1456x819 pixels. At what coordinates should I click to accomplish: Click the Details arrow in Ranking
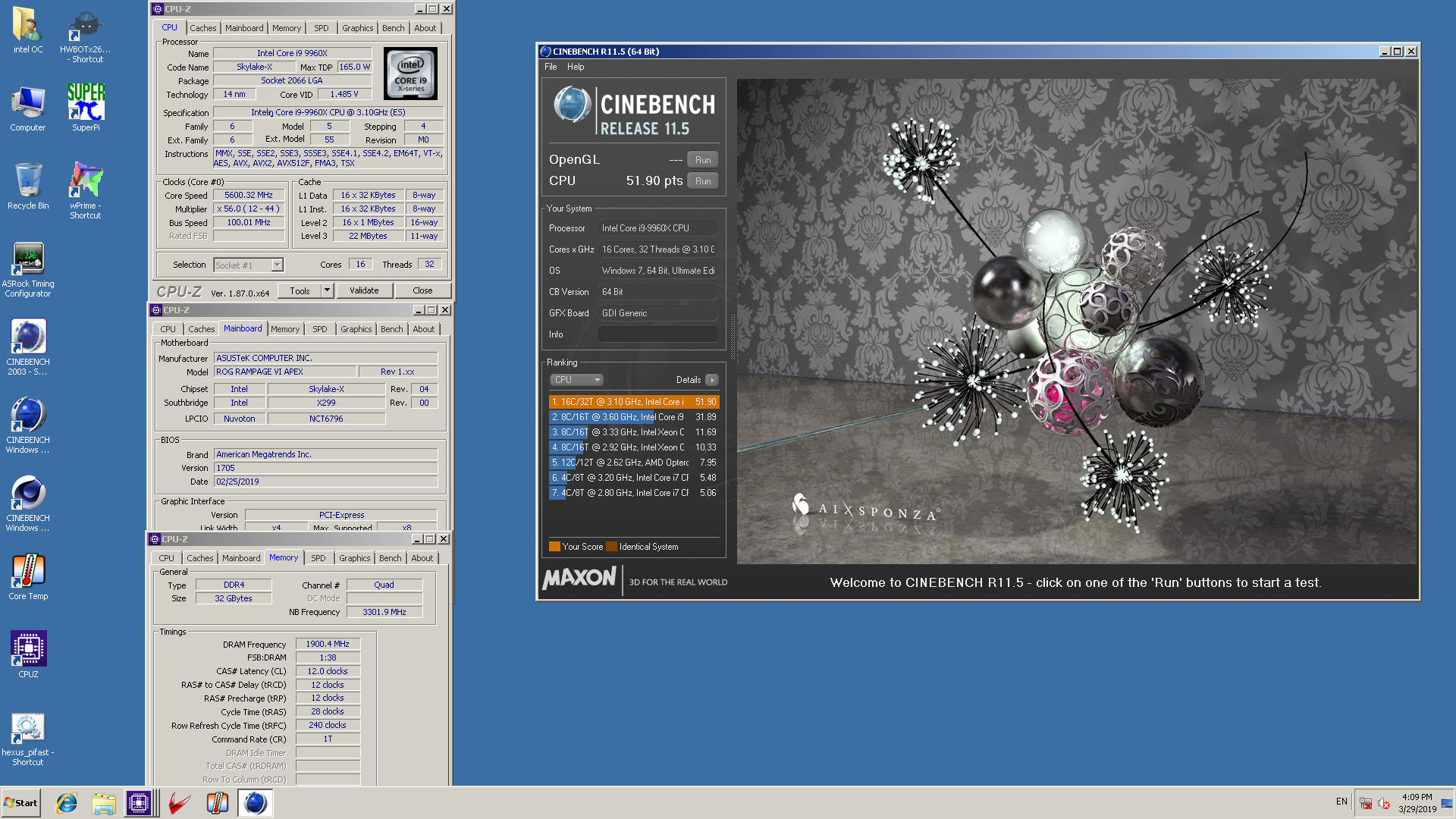click(x=711, y=380)
